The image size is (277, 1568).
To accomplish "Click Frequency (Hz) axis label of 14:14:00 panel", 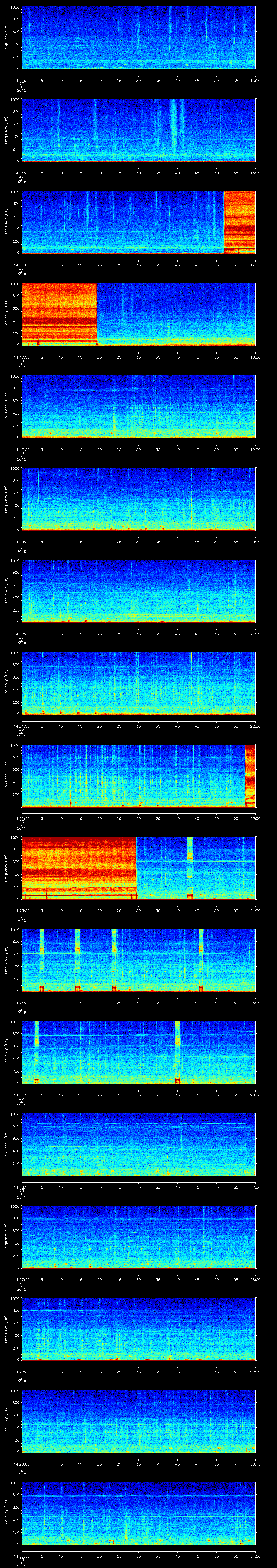I will click(x=6, y=38).
